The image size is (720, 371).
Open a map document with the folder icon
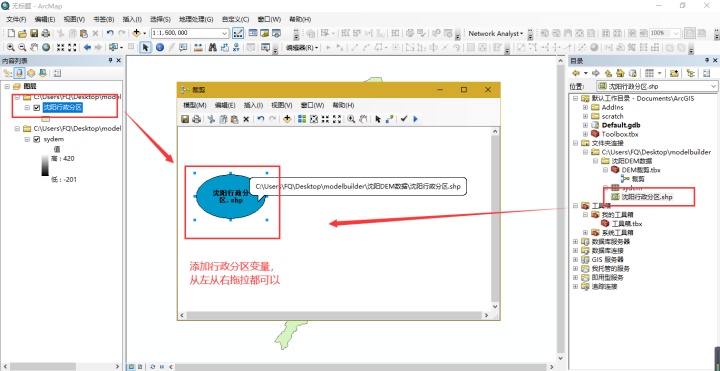[x=22, y=34]
